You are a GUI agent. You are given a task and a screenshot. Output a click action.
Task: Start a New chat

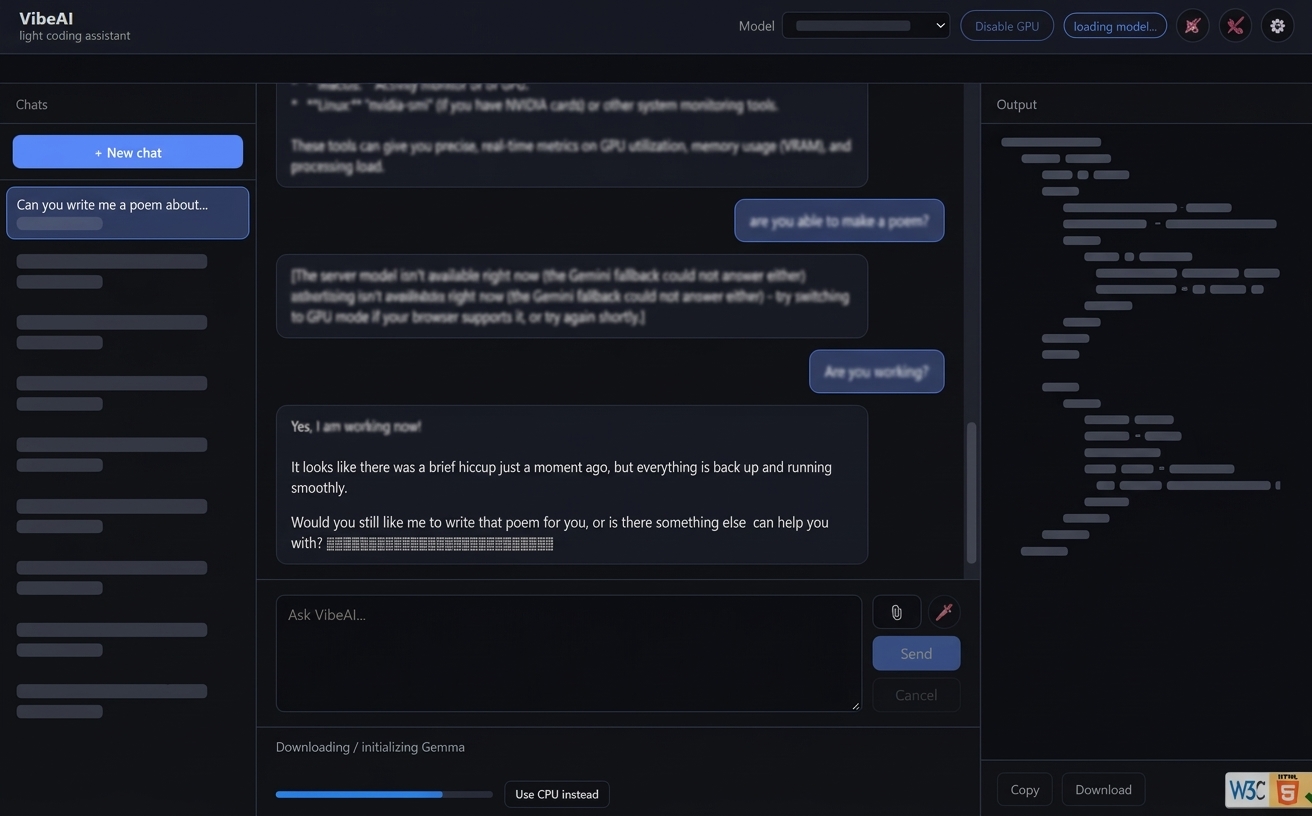[x=128, y=152]
